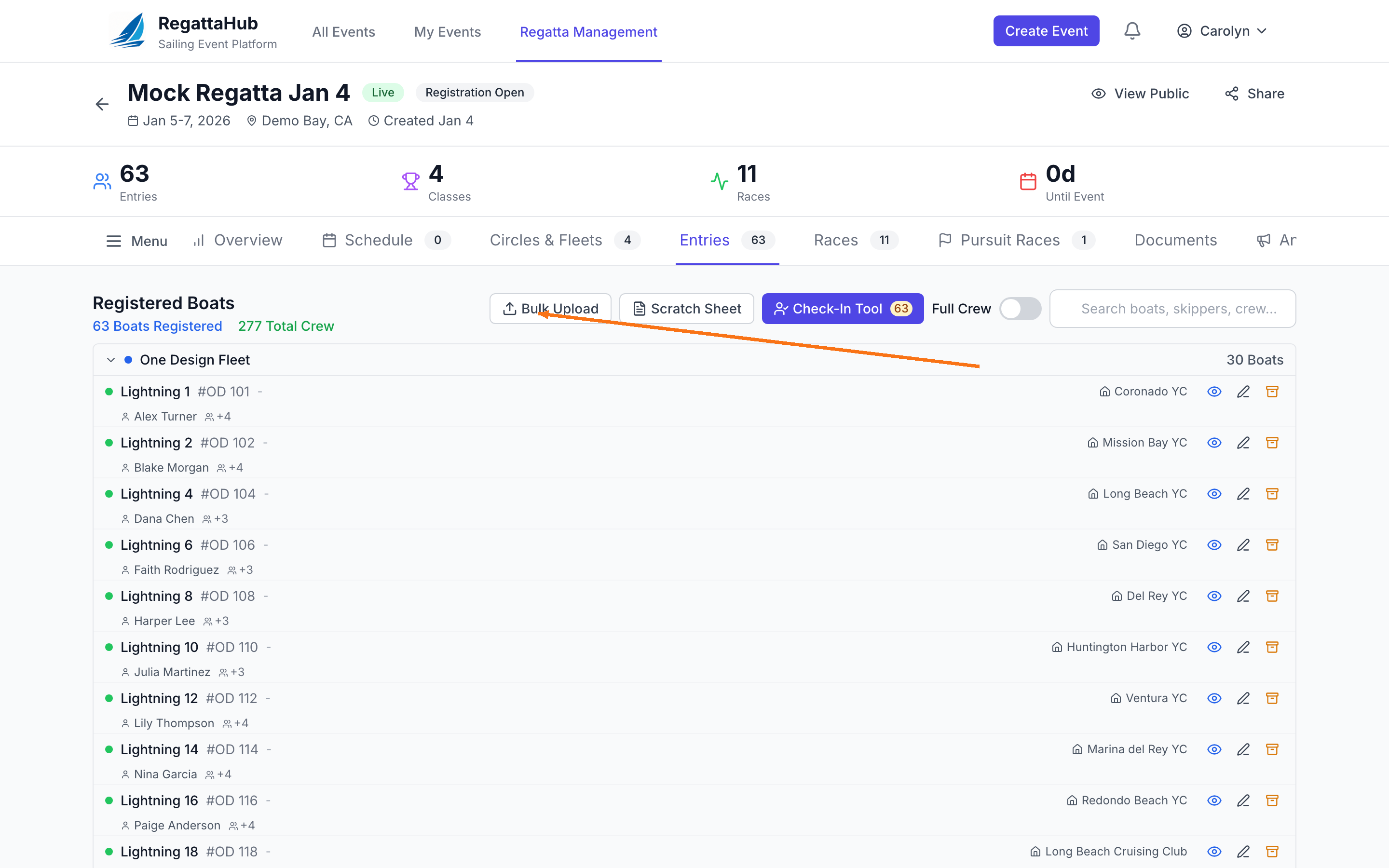Click the edit pencil for Lightning 1

[x=1243, y=392]
